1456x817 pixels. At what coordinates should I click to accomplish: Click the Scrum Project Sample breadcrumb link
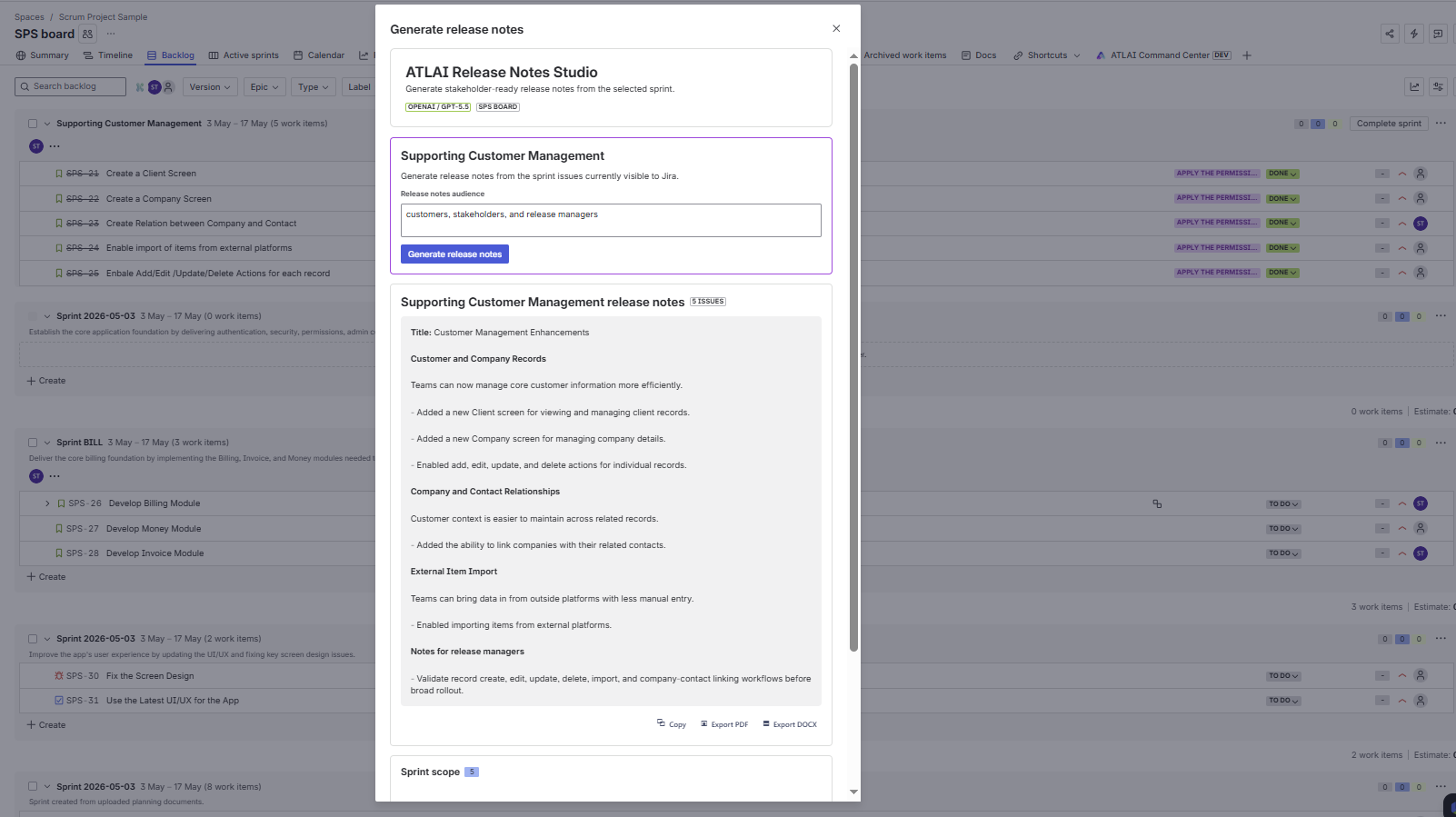(x=103, y=17)
